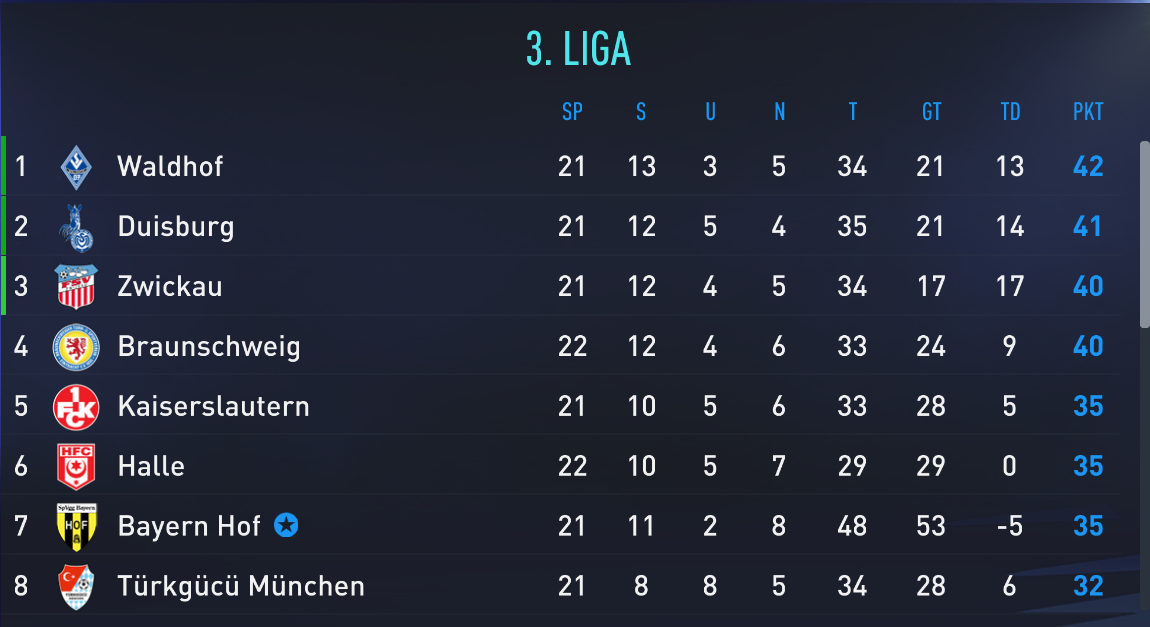Click the Halle HFC crest
The image size is (1150, 627).
click(76, 466)
